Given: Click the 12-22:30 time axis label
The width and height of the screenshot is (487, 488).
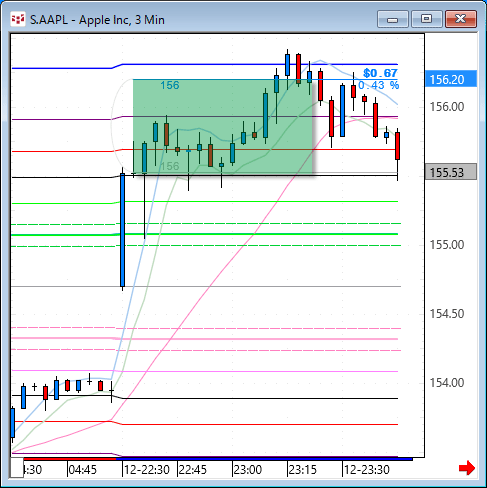Looking at the screenshot, I should click(x=147, y=470).
